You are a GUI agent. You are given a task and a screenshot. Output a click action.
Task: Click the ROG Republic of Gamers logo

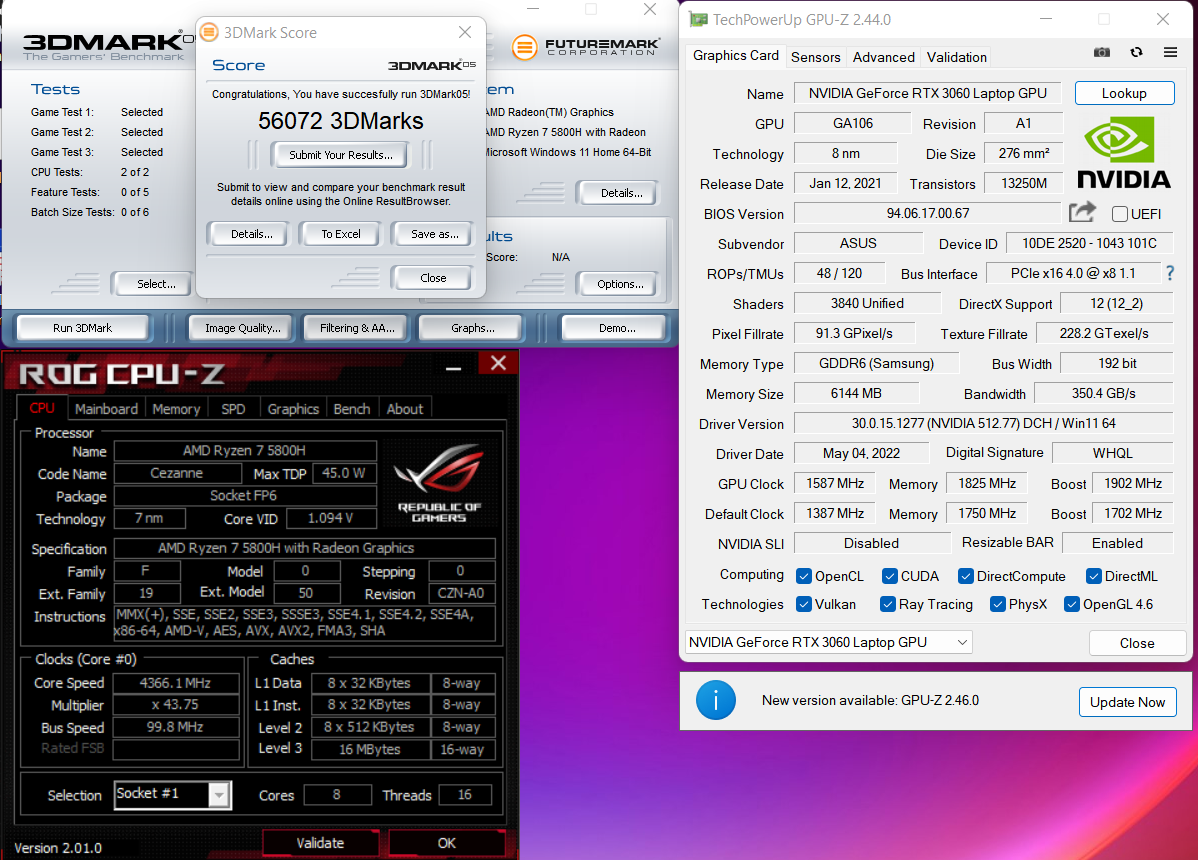pyautogui.click(x=439, y=481)
